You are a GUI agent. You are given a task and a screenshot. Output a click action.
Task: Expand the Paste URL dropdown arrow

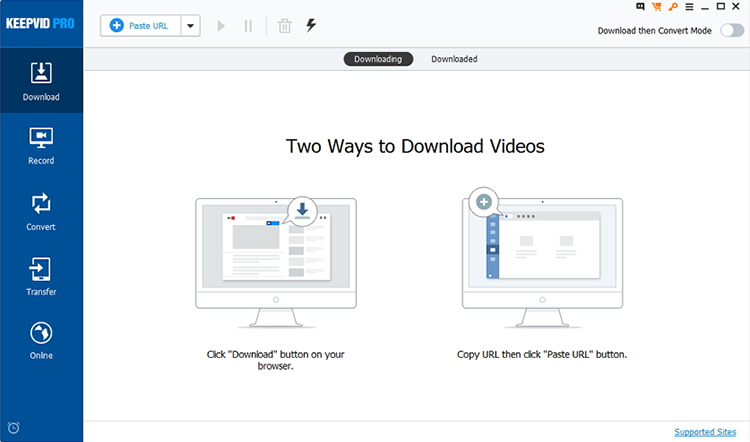click(x=190, y=26)
